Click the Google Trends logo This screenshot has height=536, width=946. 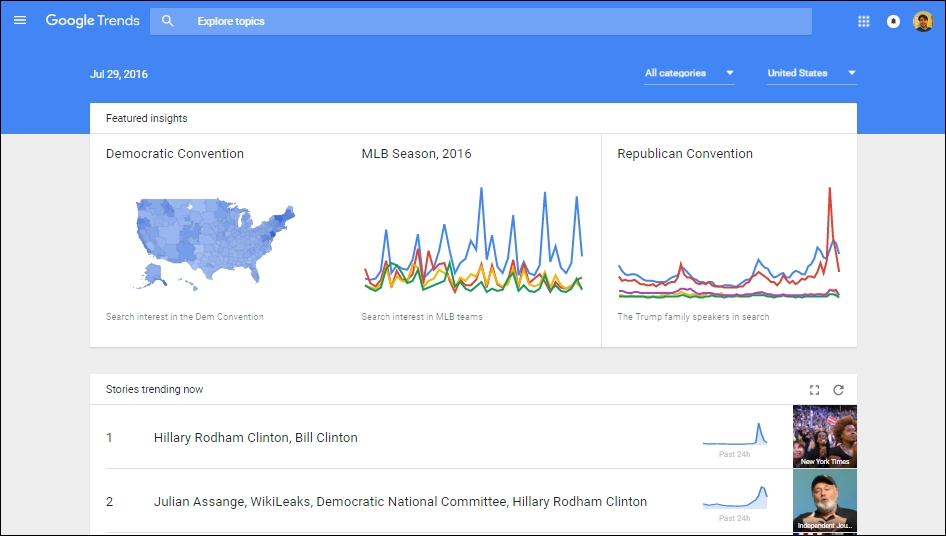click(x=92, y=21)
